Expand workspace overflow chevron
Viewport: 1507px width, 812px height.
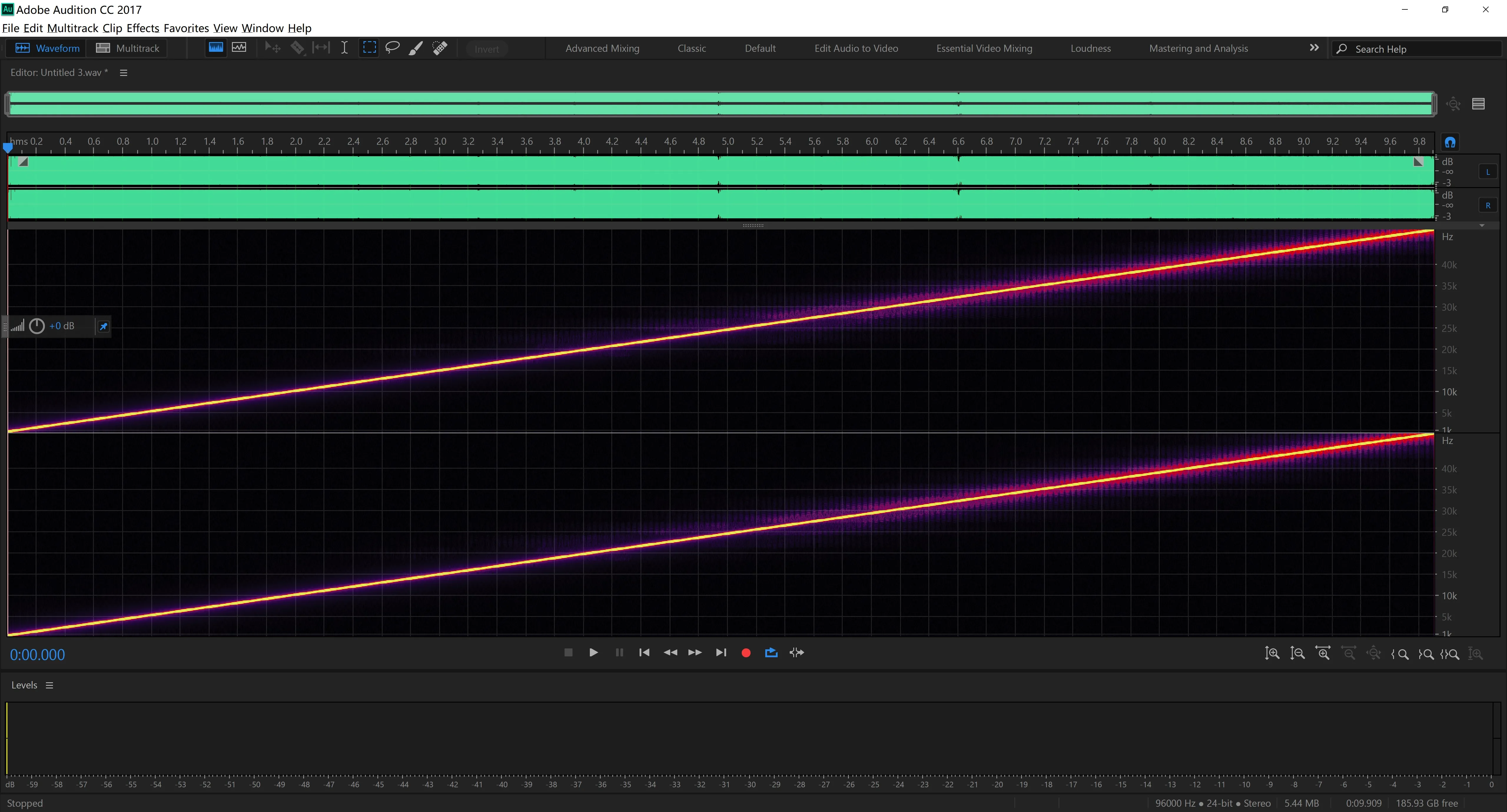pos(1314,48)
